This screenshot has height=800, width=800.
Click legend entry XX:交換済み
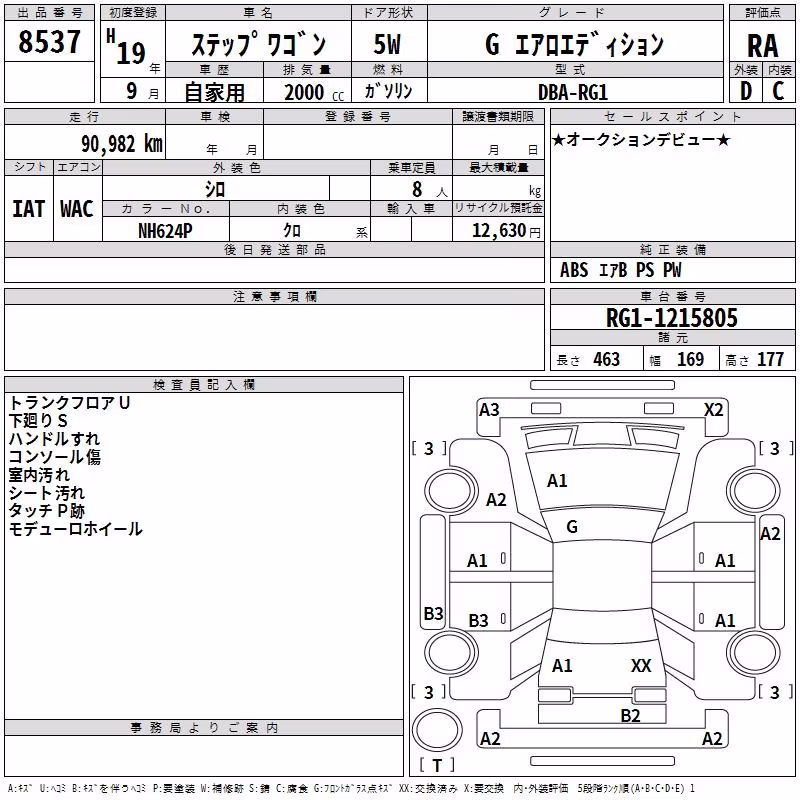click(428, 788)
